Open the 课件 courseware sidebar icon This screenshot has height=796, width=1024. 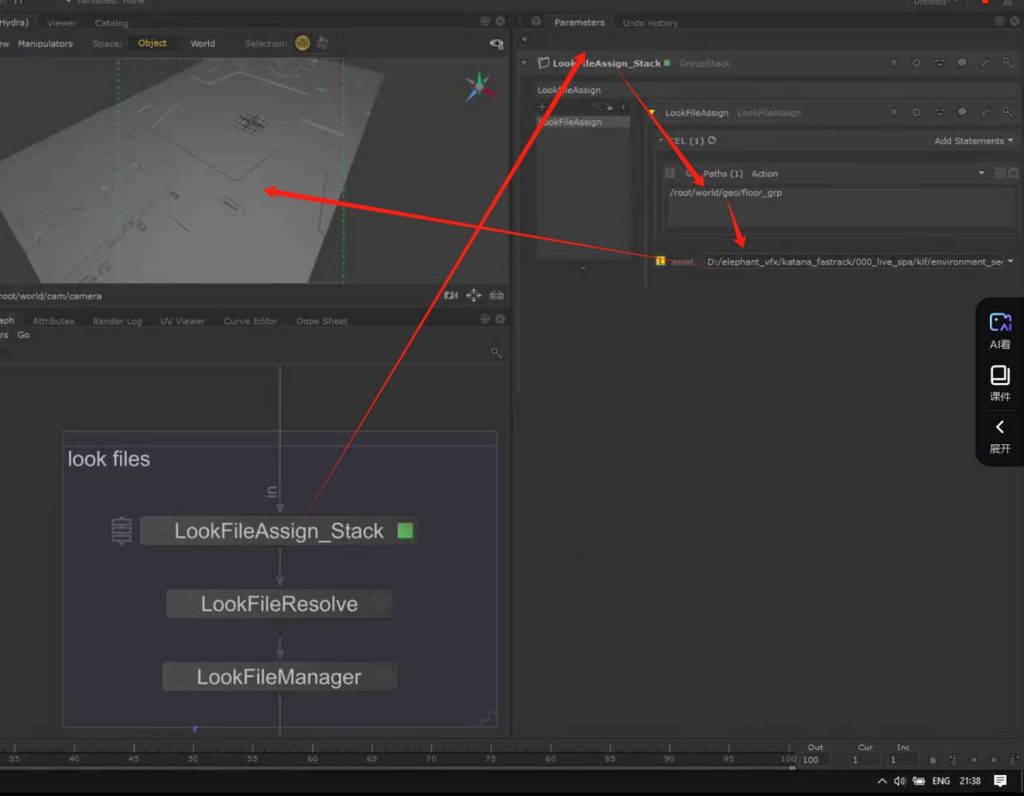pos(999,383)
